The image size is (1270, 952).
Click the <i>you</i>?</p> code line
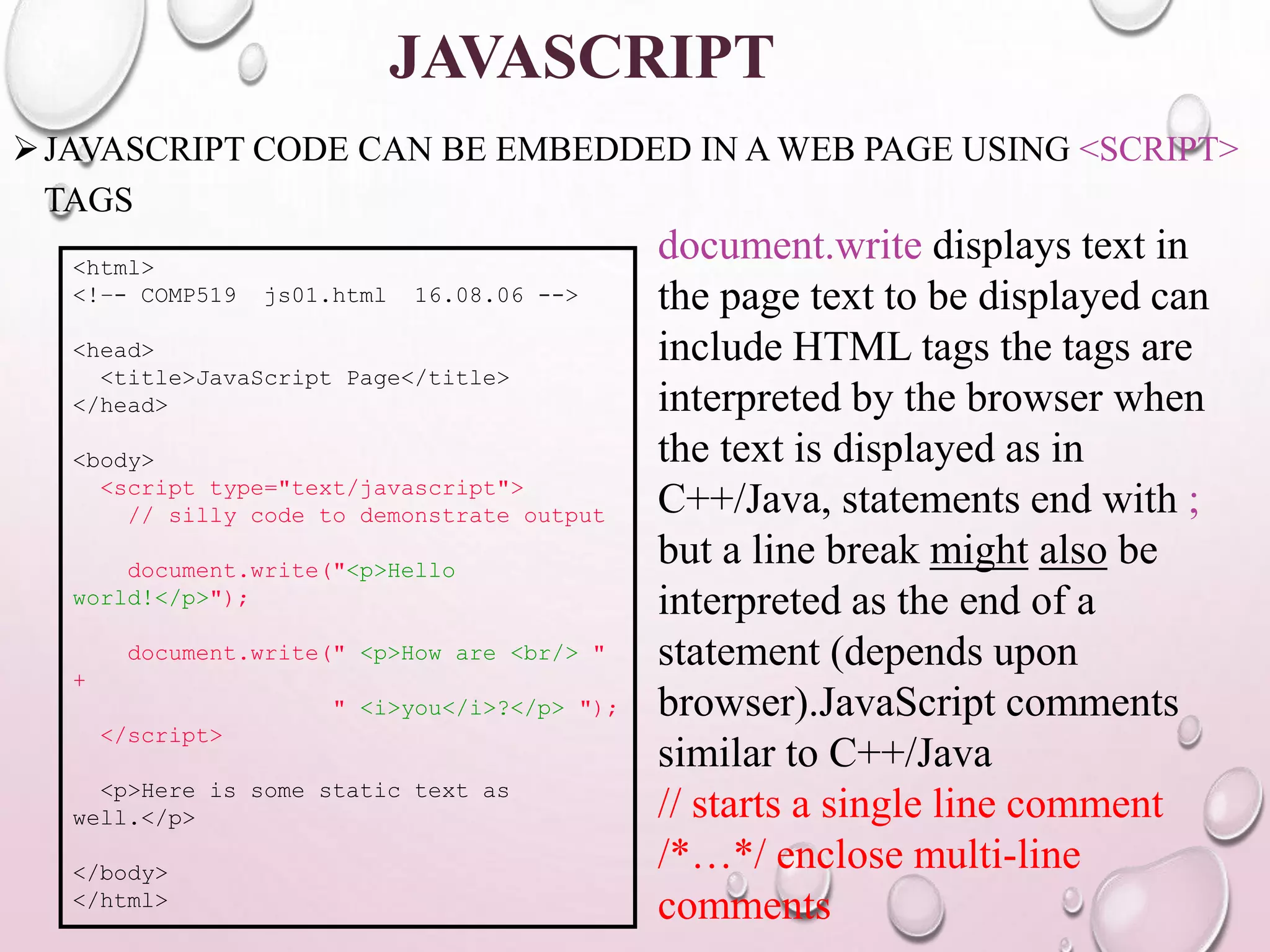pyautogui.click(x=476, y=708)
